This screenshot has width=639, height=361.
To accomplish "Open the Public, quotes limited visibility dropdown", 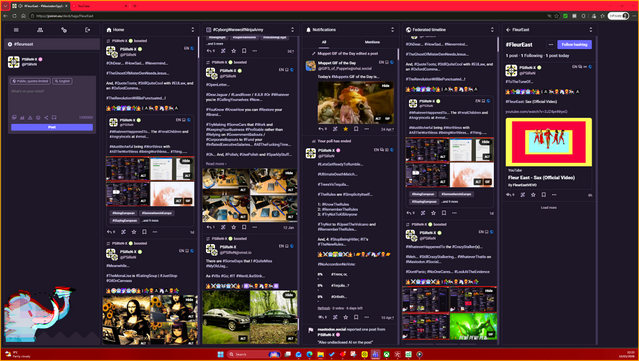I will coord(30,81).
